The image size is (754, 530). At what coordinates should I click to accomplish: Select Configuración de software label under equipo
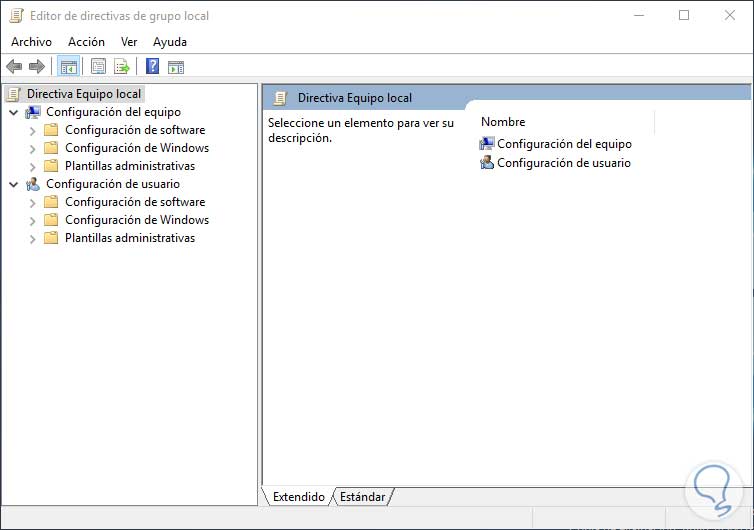tap(135, 130)
